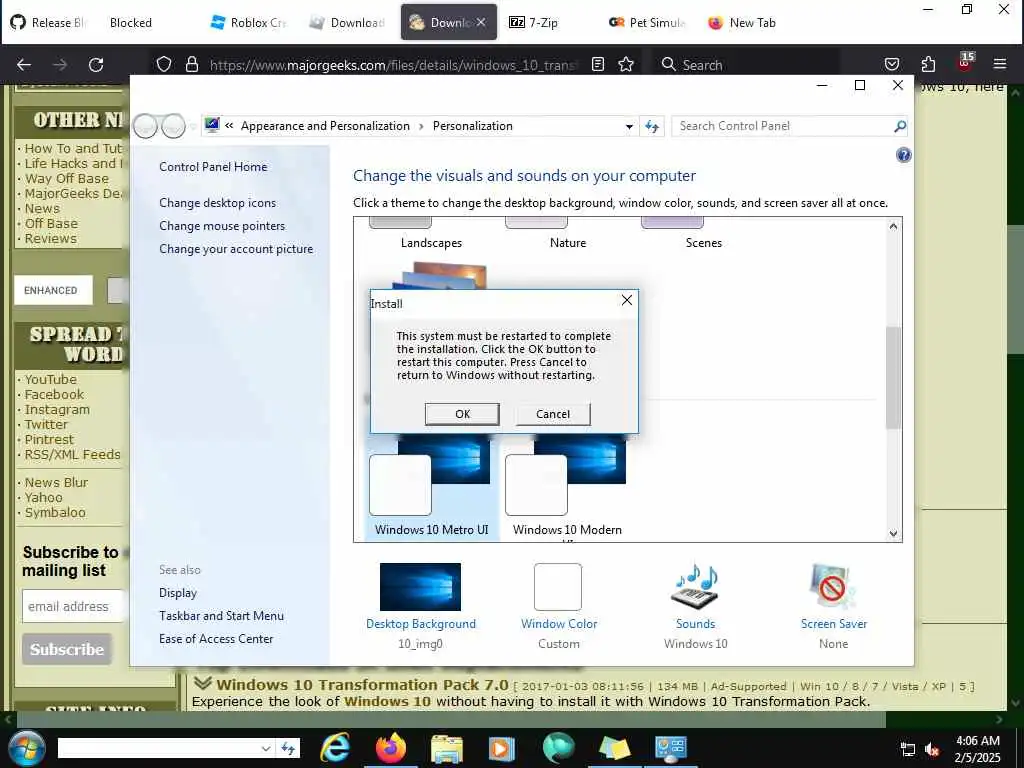Bookmark this page with the star icon

click(x=626, y=64)
